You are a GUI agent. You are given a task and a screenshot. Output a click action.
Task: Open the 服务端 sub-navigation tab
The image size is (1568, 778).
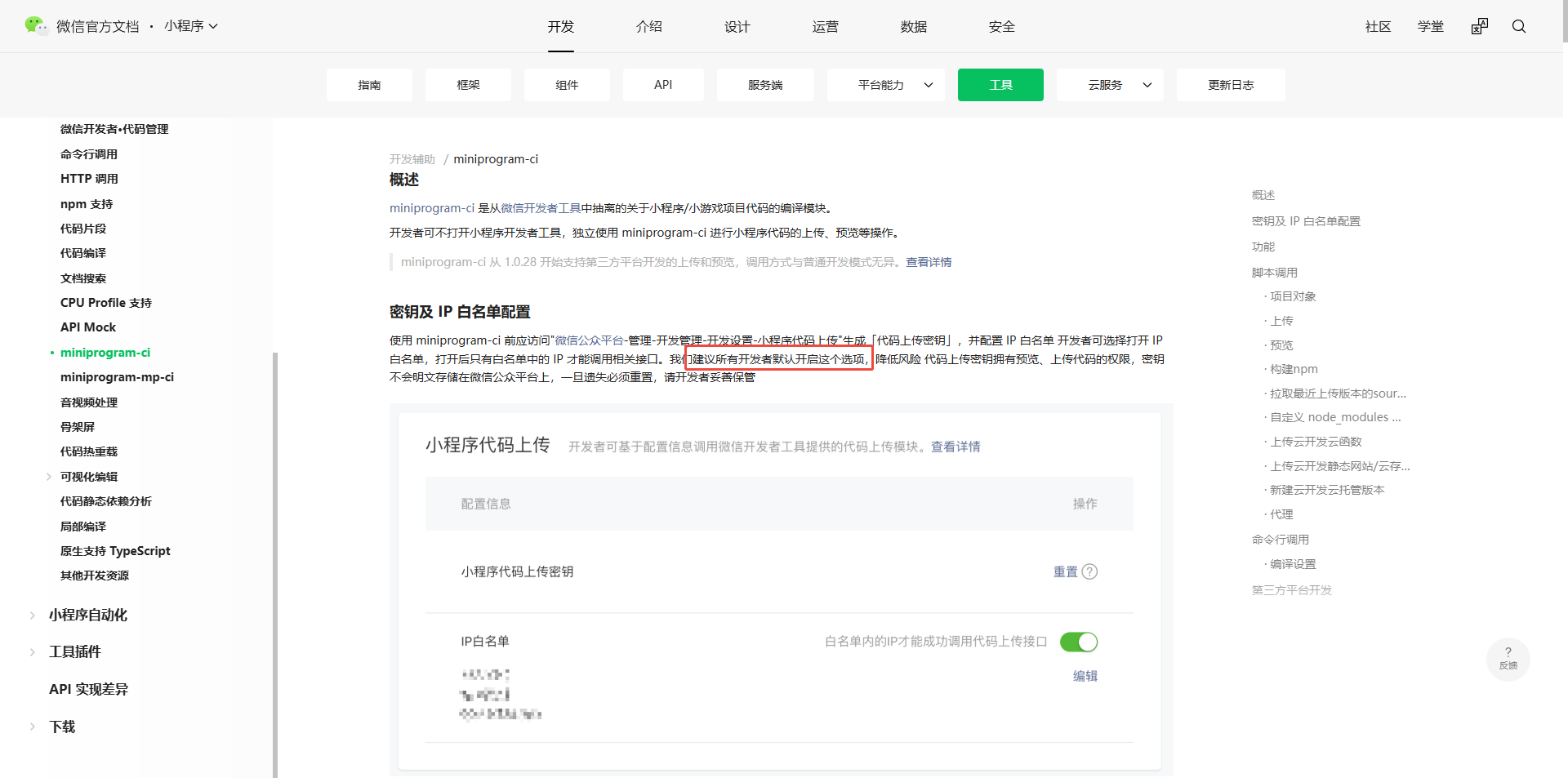pos(765,85)
